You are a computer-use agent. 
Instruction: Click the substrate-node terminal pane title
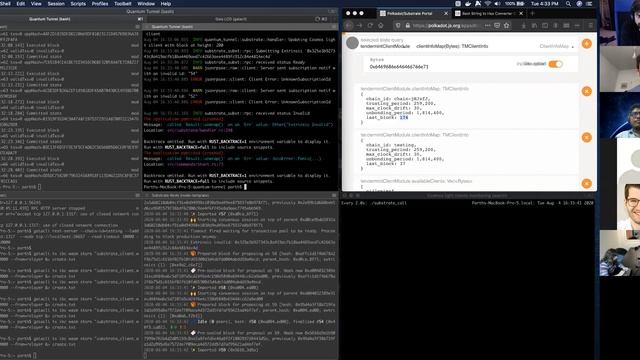180,196
